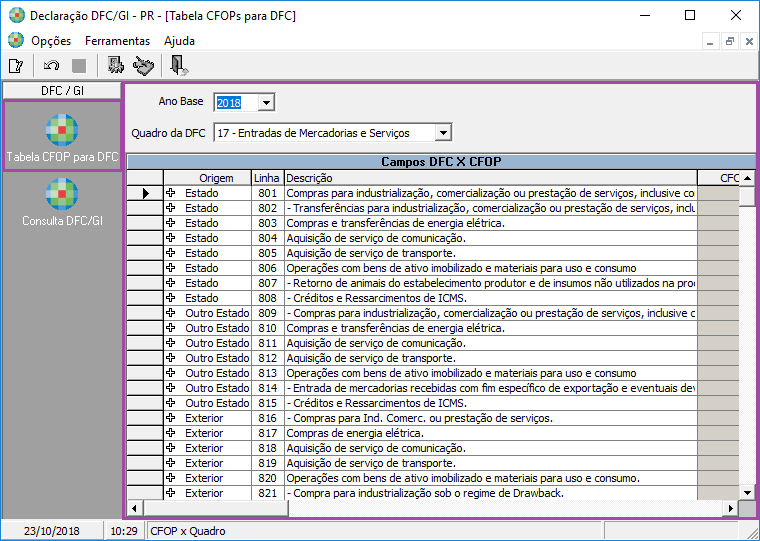This screenshot has height=541, width=760.
Task: Expand line 801 row plus sign
Action: pos(171,193)
